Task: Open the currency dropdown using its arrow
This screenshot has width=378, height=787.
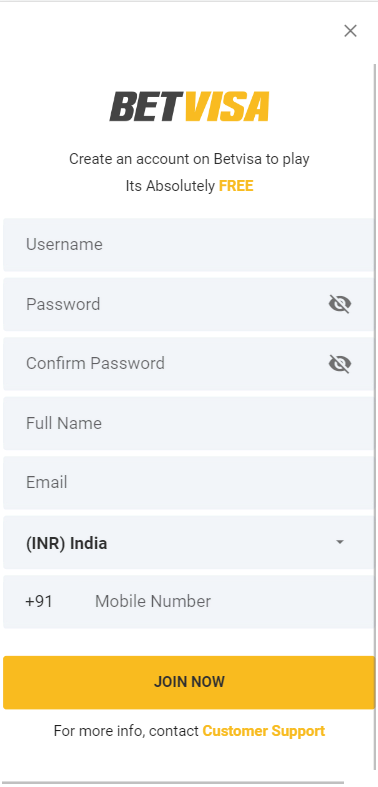Action: (x=340, y=543)
